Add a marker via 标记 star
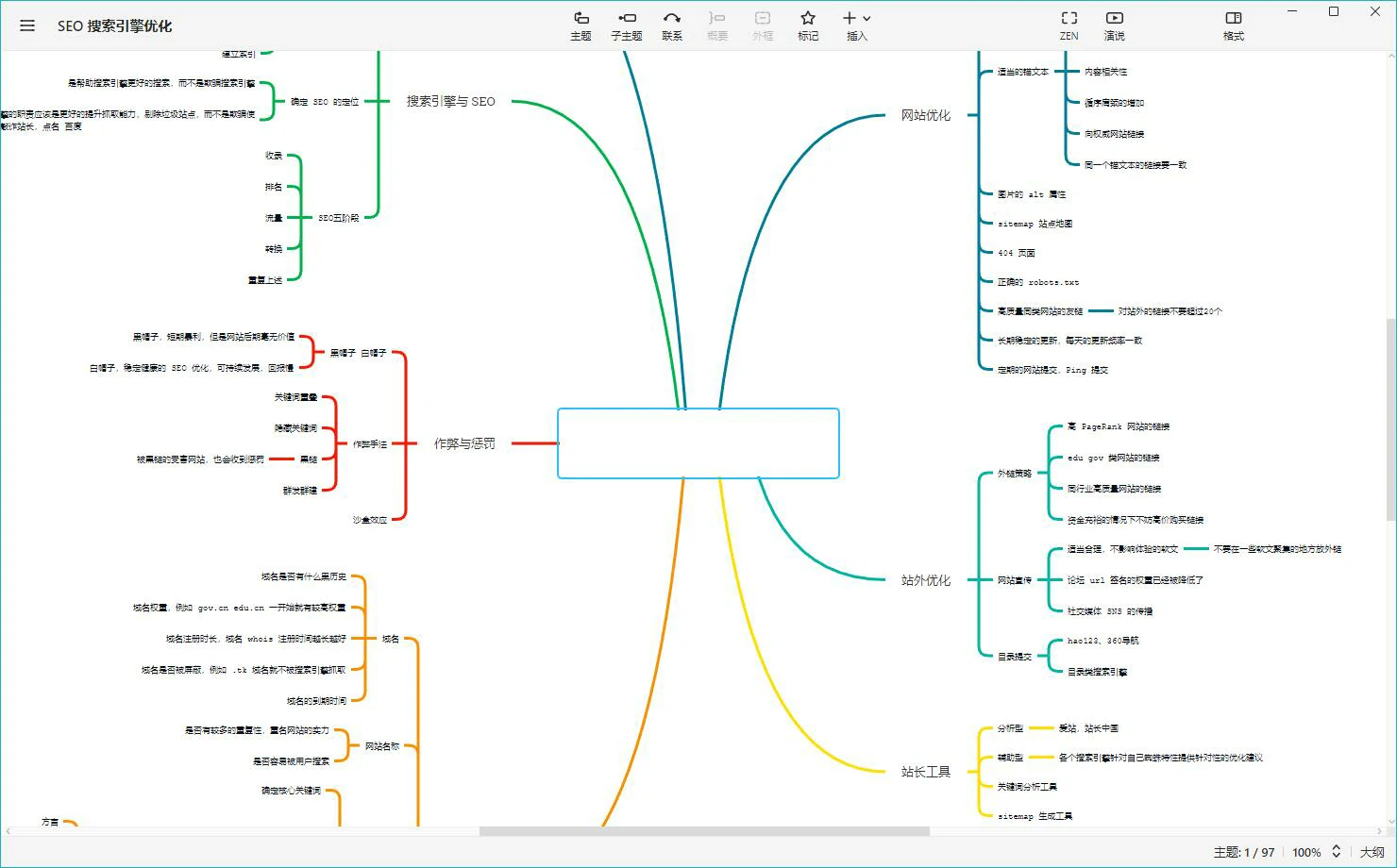The height and width of the screenshot is (868, 1397). [808, 25]
